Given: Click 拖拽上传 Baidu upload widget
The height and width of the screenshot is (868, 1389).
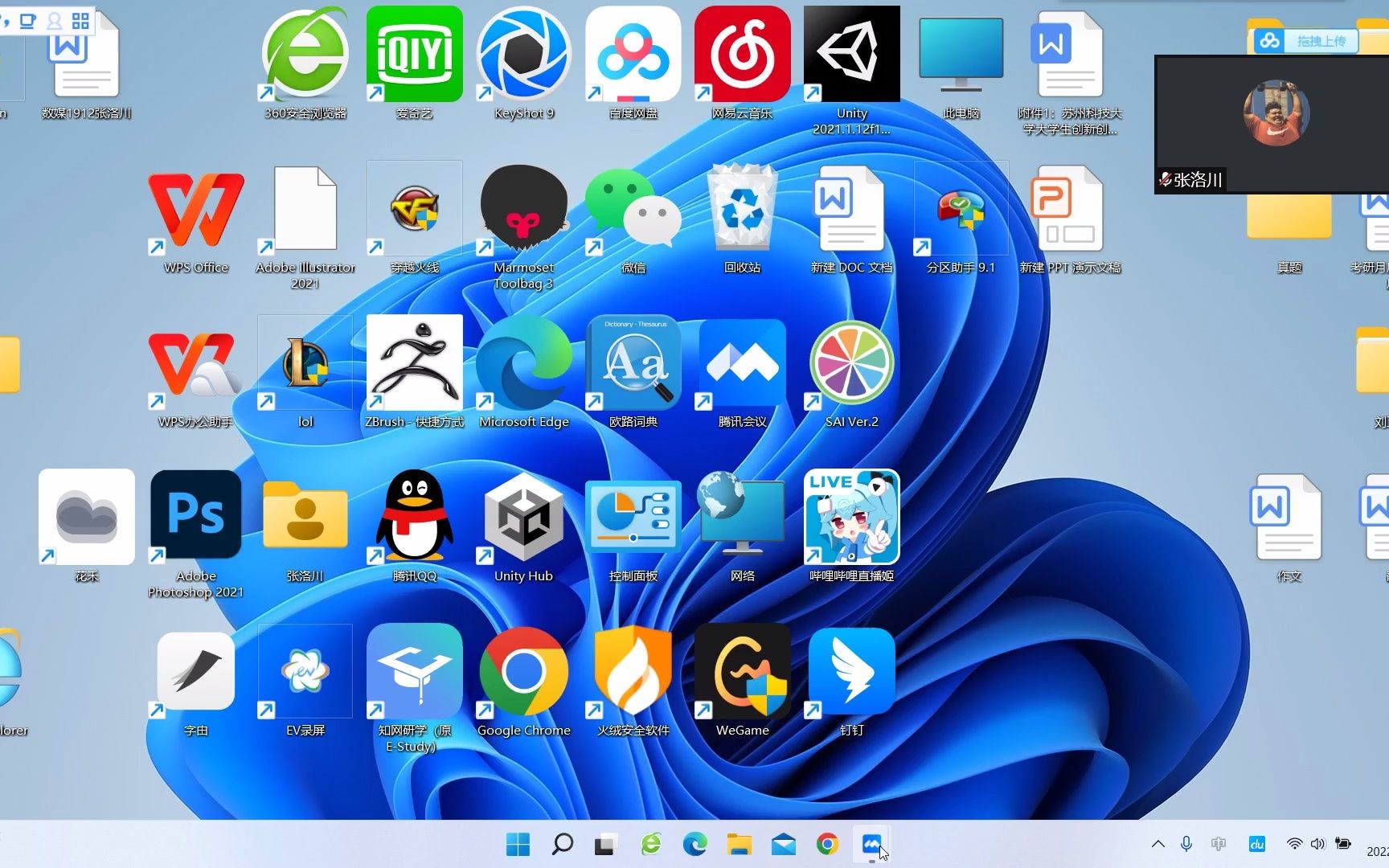Looking at the screenshot, I should 1306,40.
